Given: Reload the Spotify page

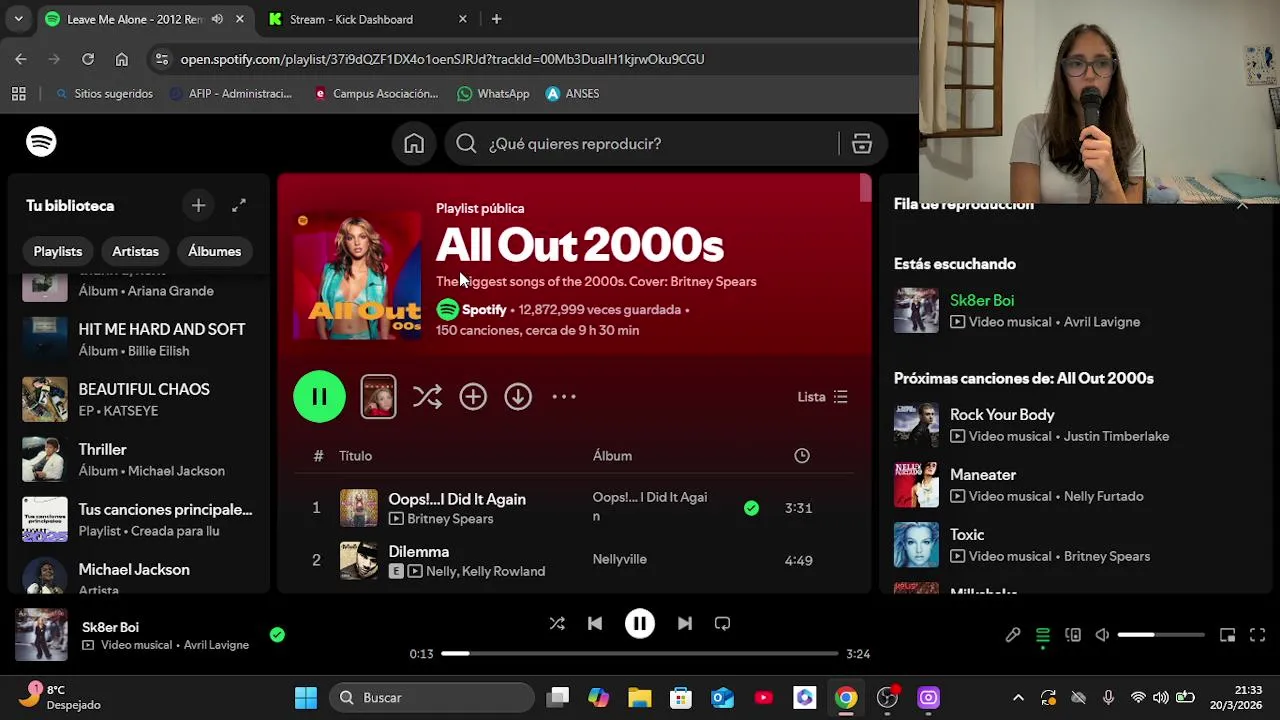Looking at the screenshot, I should coord(88,59).
